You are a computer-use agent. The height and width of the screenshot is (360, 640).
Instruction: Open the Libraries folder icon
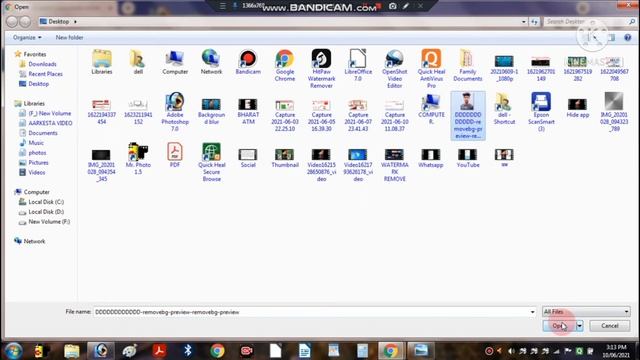pyautogui.click(x=102, y=62)
